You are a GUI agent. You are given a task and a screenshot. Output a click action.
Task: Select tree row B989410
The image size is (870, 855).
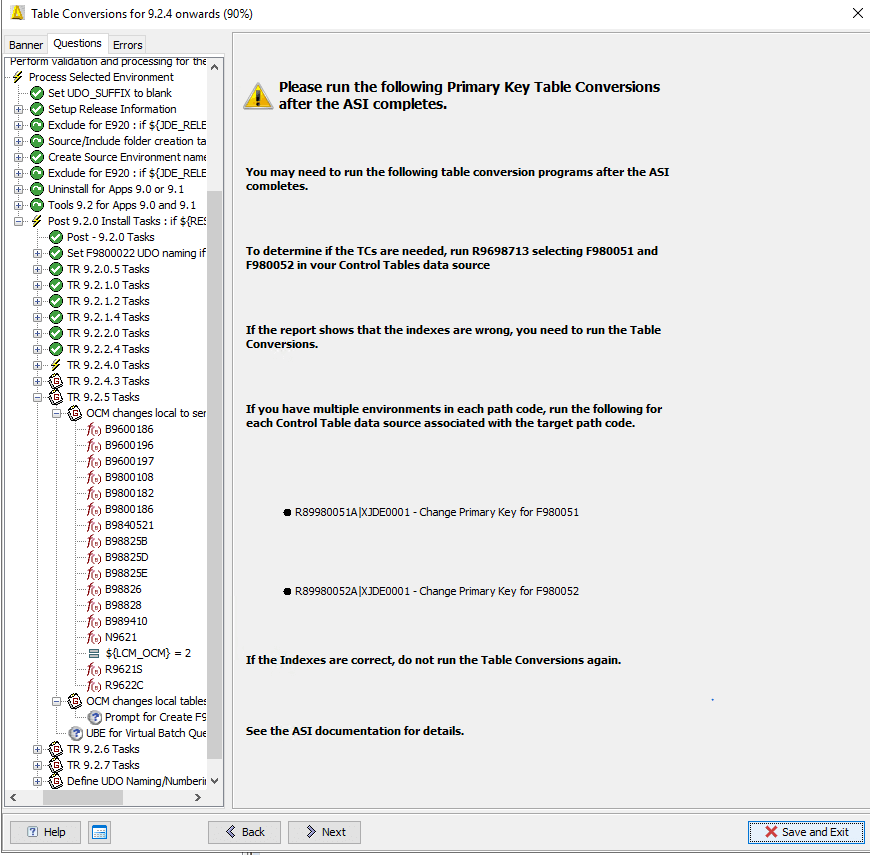[x=126, y=621]
